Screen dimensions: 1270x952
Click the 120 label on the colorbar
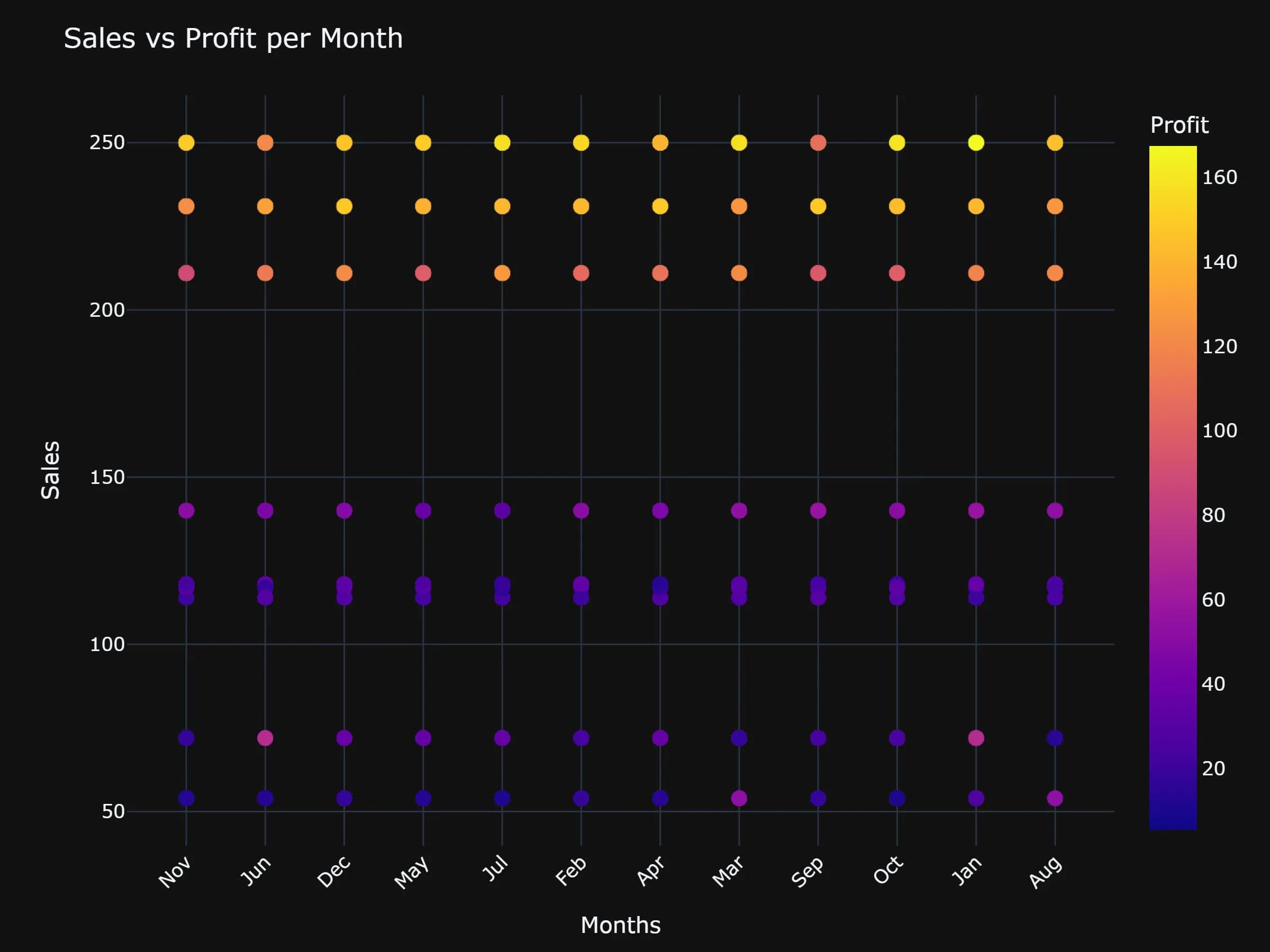tap(1220, 346)
